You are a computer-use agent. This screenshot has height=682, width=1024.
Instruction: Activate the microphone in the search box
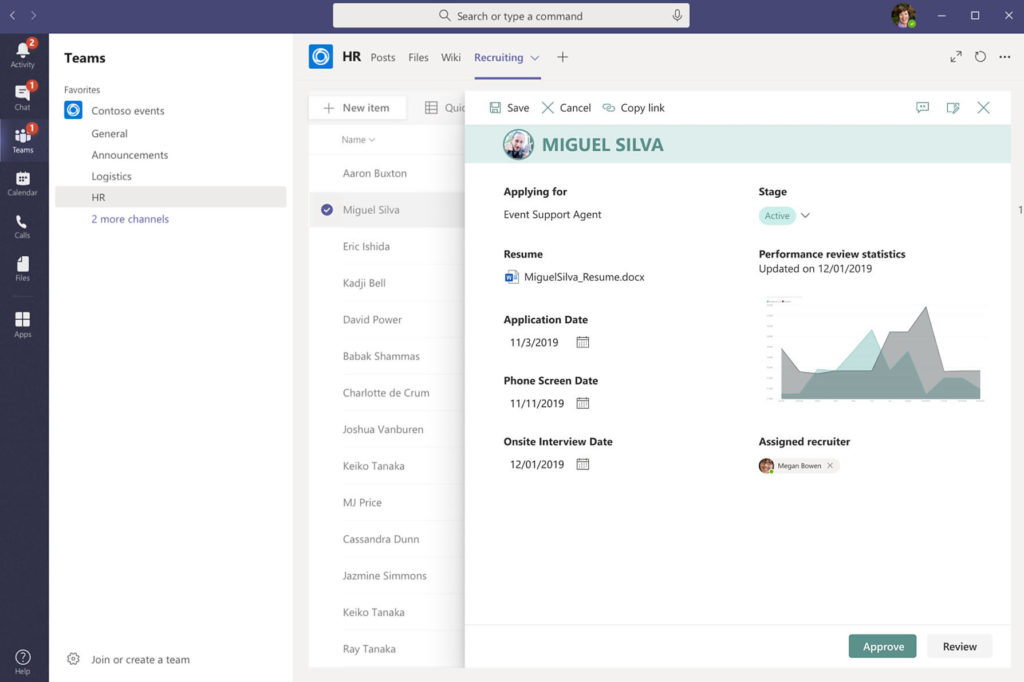677,16
